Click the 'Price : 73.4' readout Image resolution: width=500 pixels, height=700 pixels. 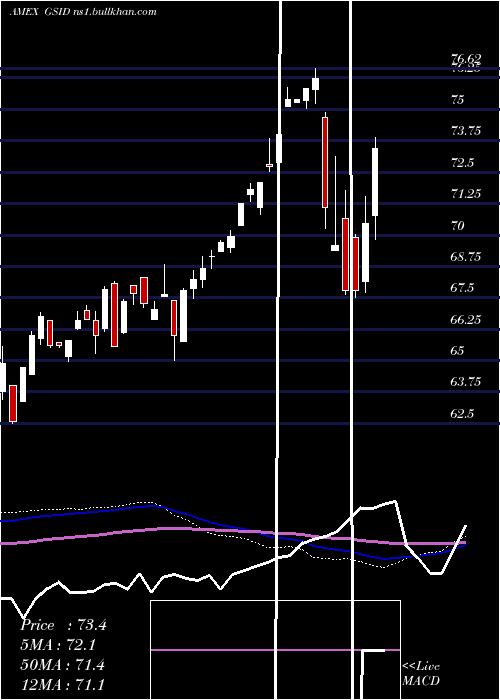click(x=63, y=625)
